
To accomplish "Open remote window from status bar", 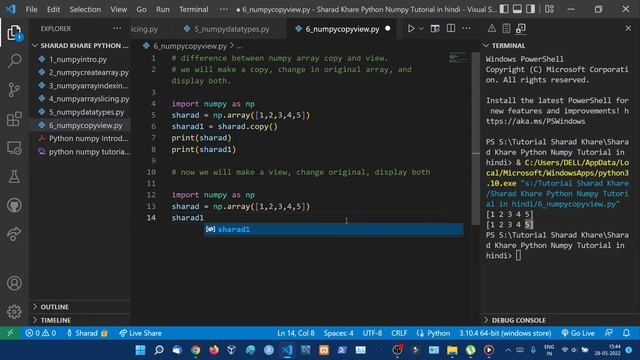I will point(10,333).
